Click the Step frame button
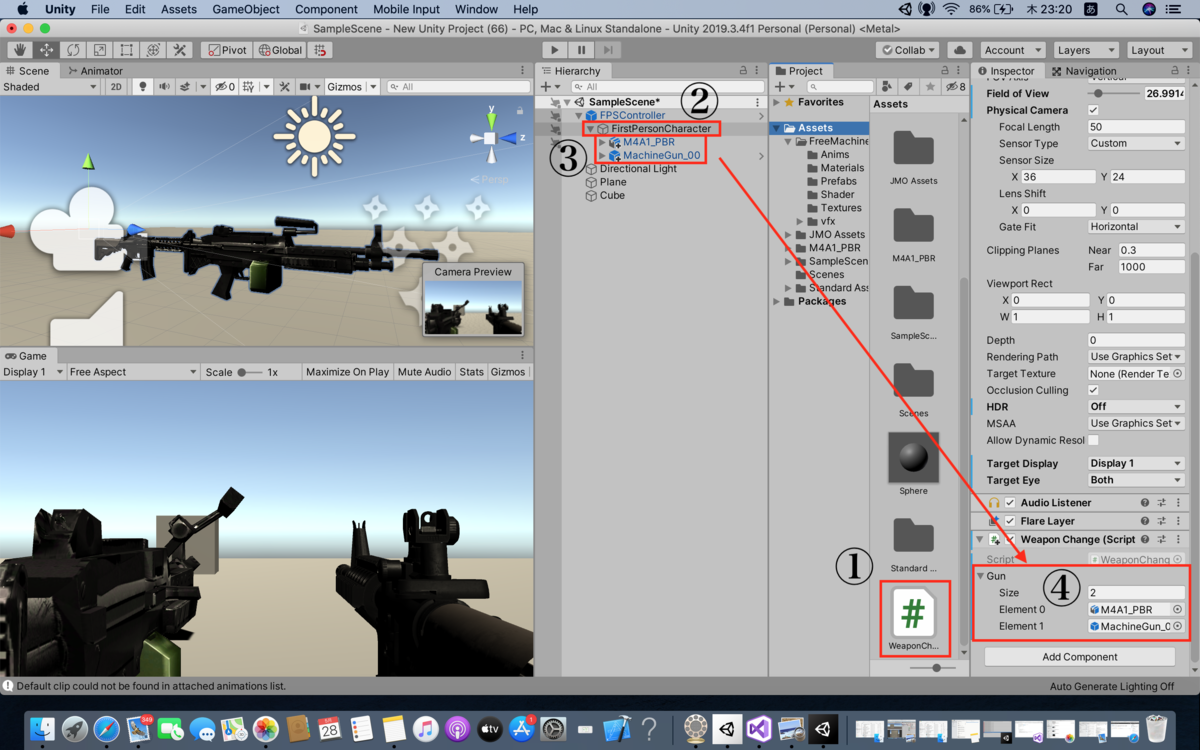Image resolution: width=1200 pixels, height=750 pixels. click(607, 49)
